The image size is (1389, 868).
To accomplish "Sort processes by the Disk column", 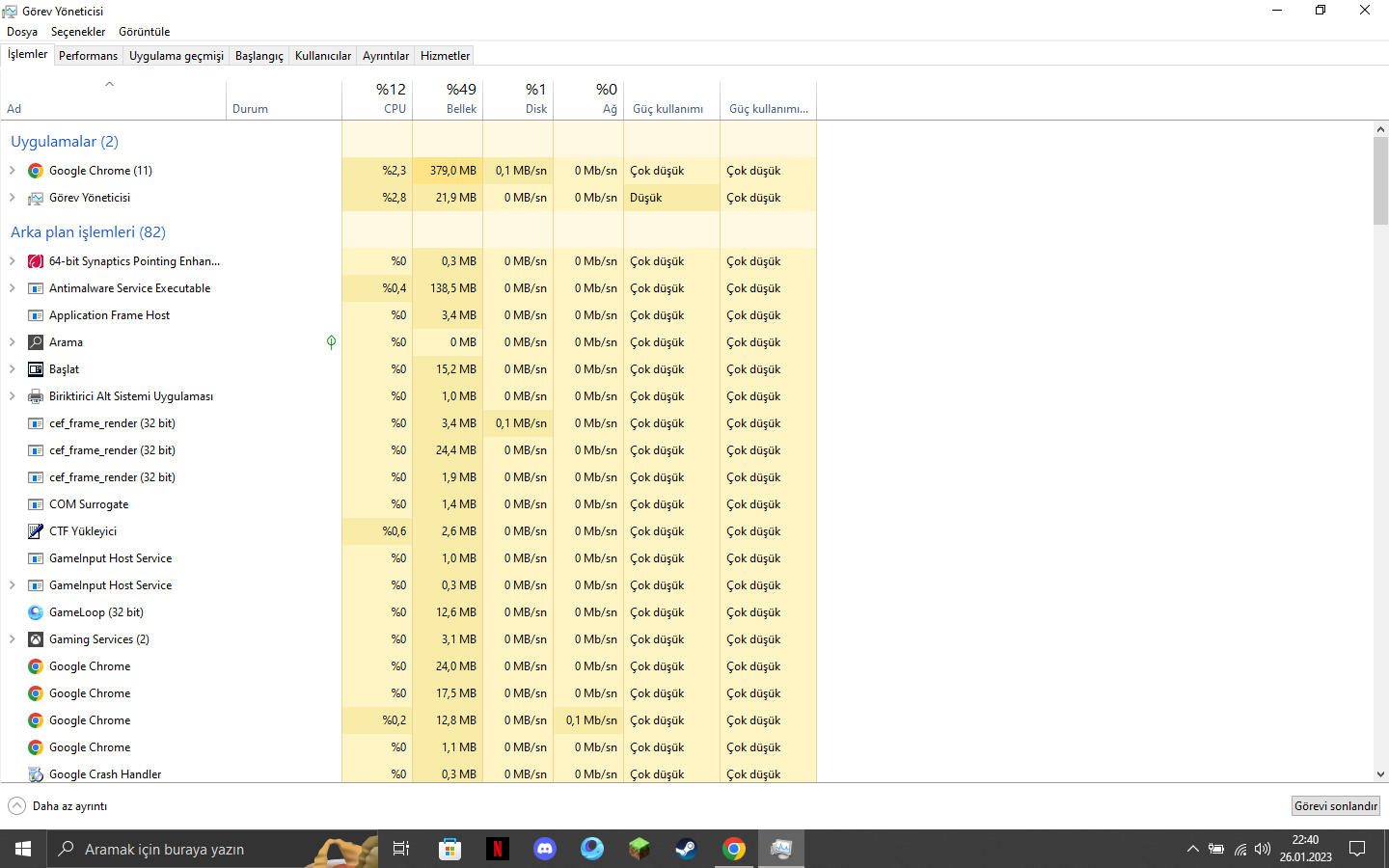I will (518, 99).
